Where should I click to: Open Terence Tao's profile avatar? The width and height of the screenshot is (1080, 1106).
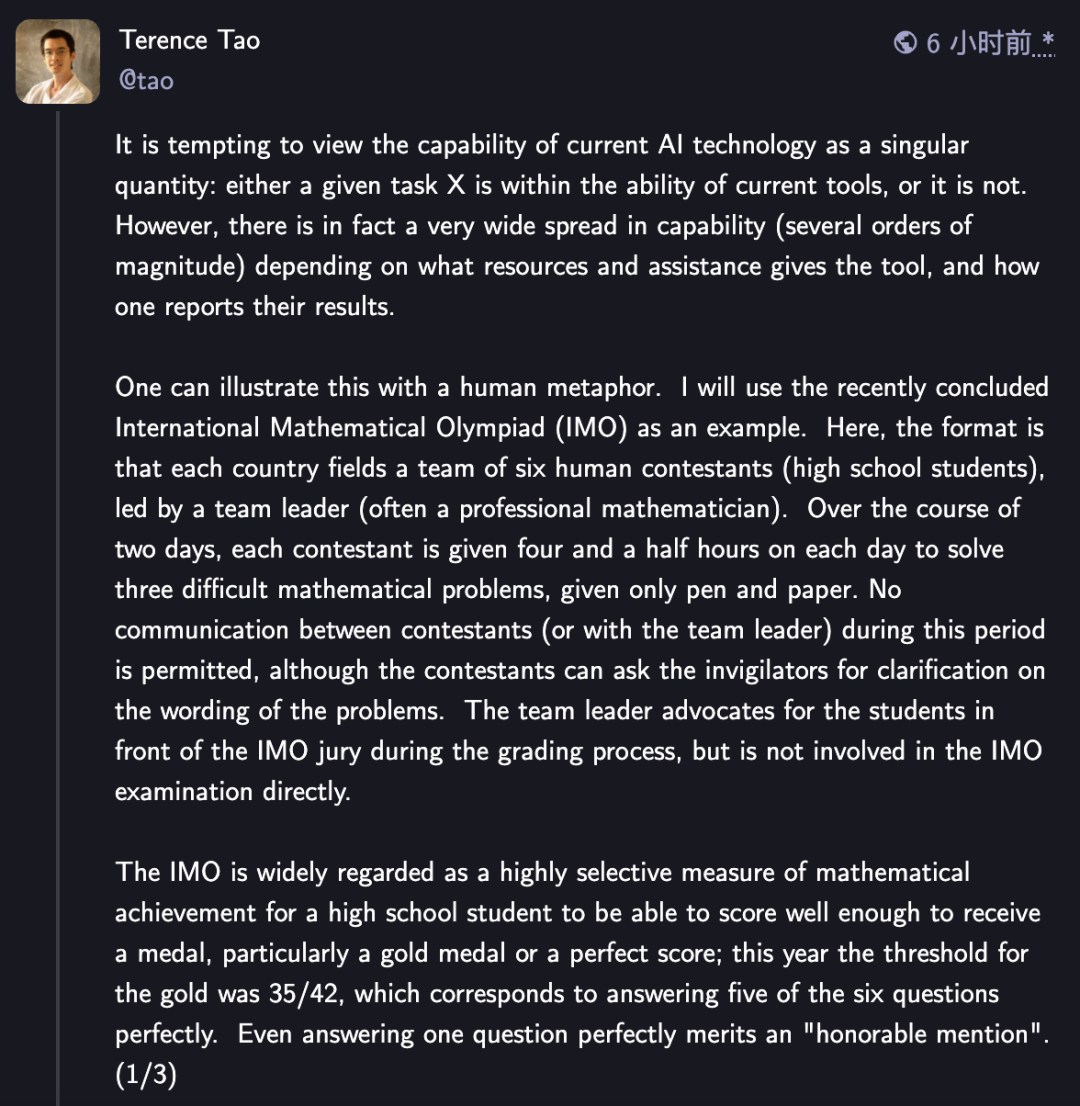click(58, 61)
